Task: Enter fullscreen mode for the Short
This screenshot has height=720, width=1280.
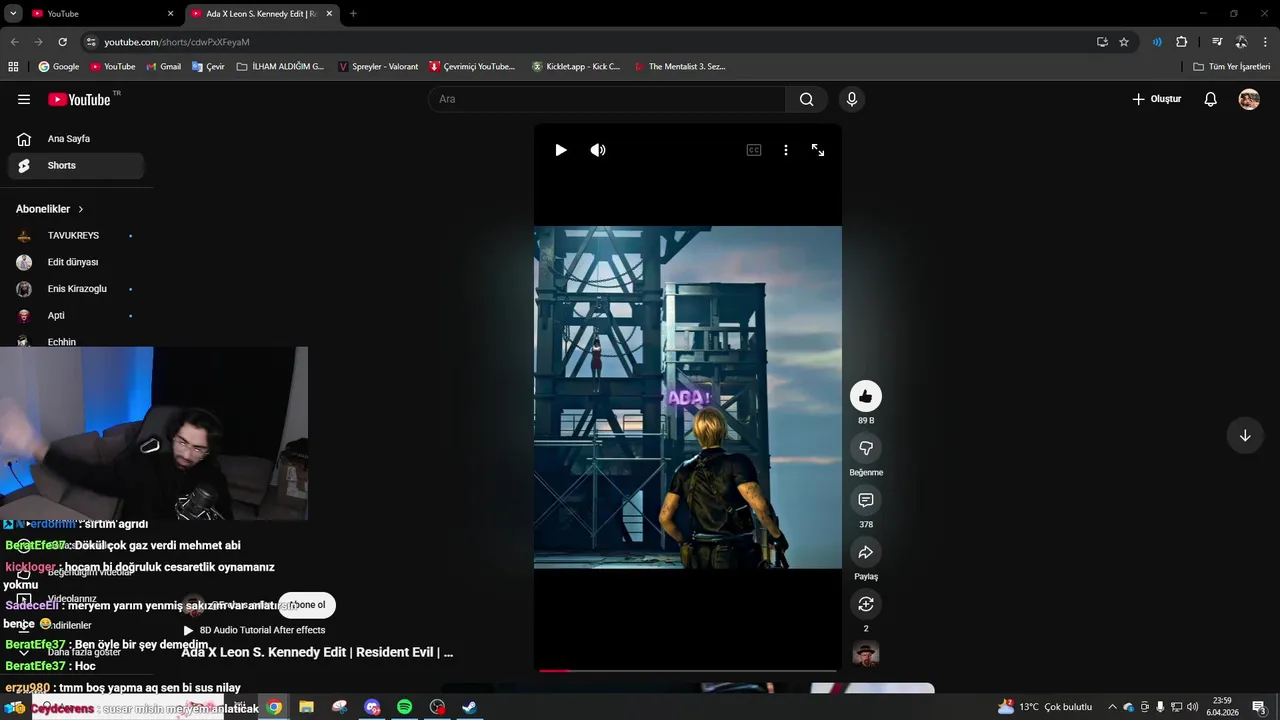Action: pos(818,150)
